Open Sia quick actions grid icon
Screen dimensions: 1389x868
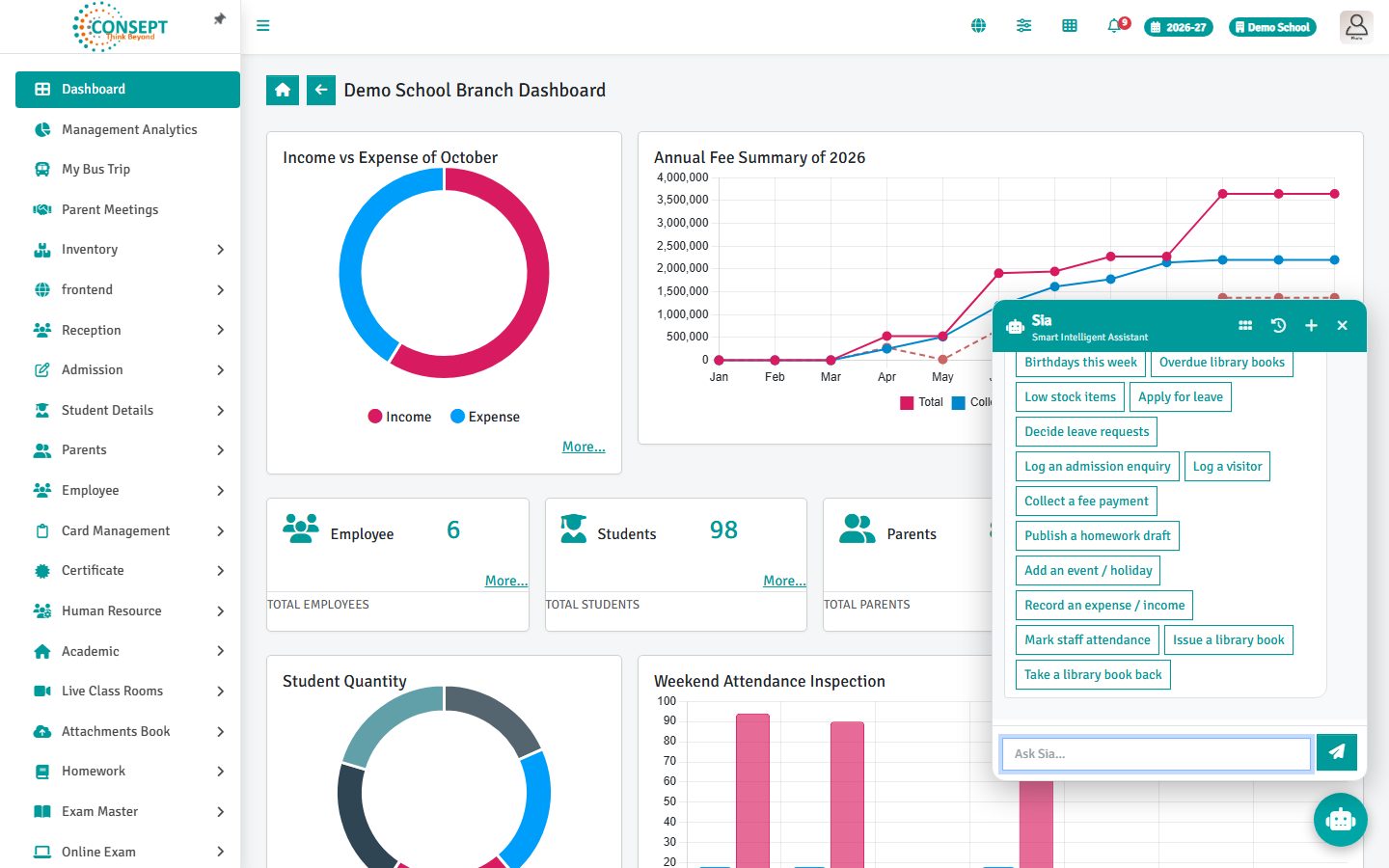(1245, 326)
